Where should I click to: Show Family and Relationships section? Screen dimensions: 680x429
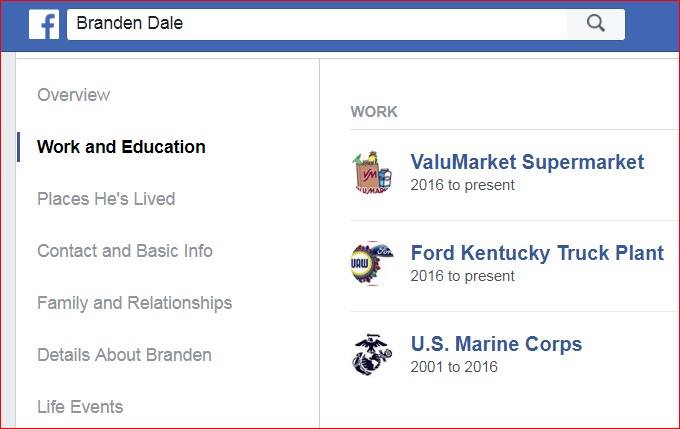(x=134, y=303)
